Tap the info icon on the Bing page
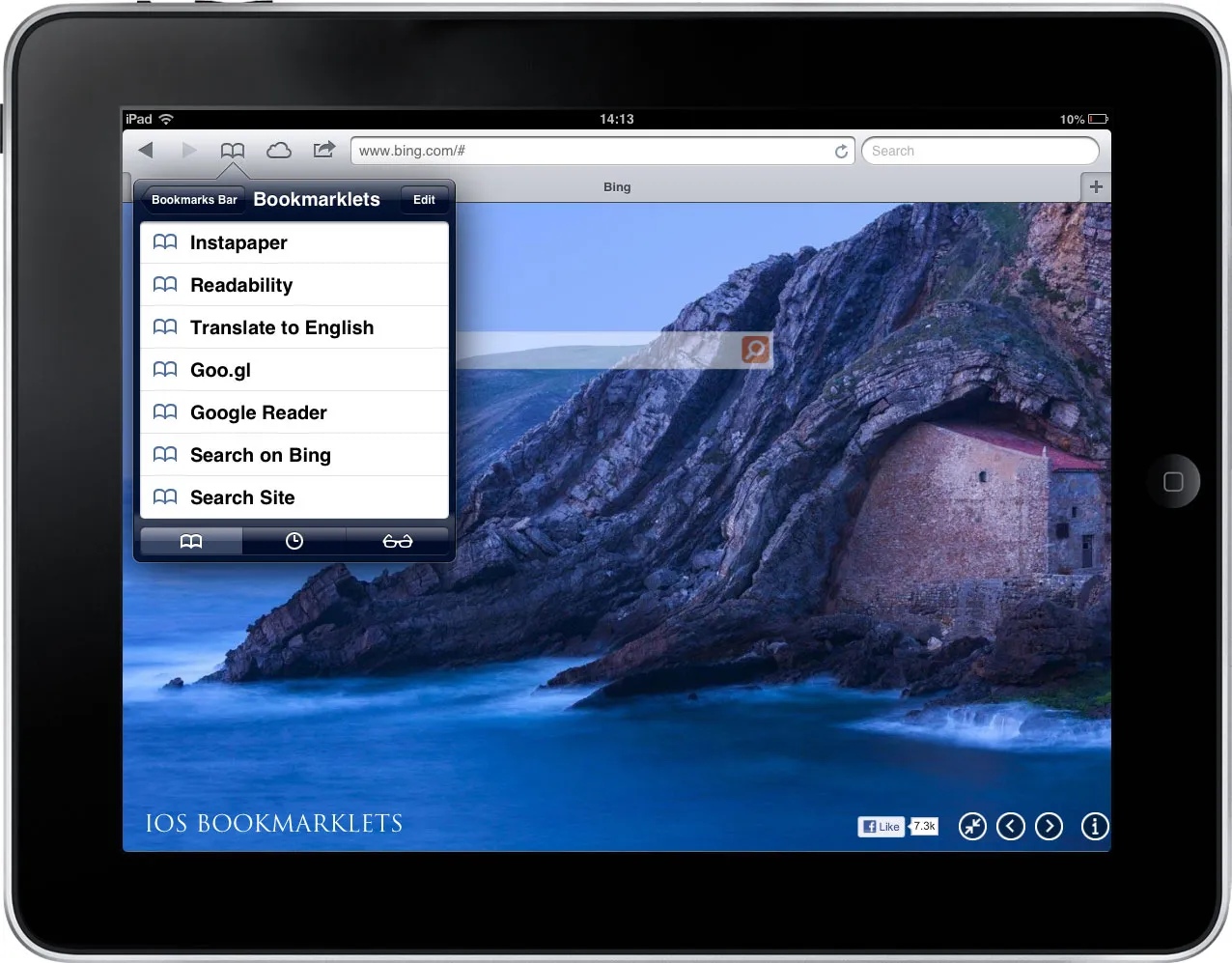 click(x=1094, y=826)
